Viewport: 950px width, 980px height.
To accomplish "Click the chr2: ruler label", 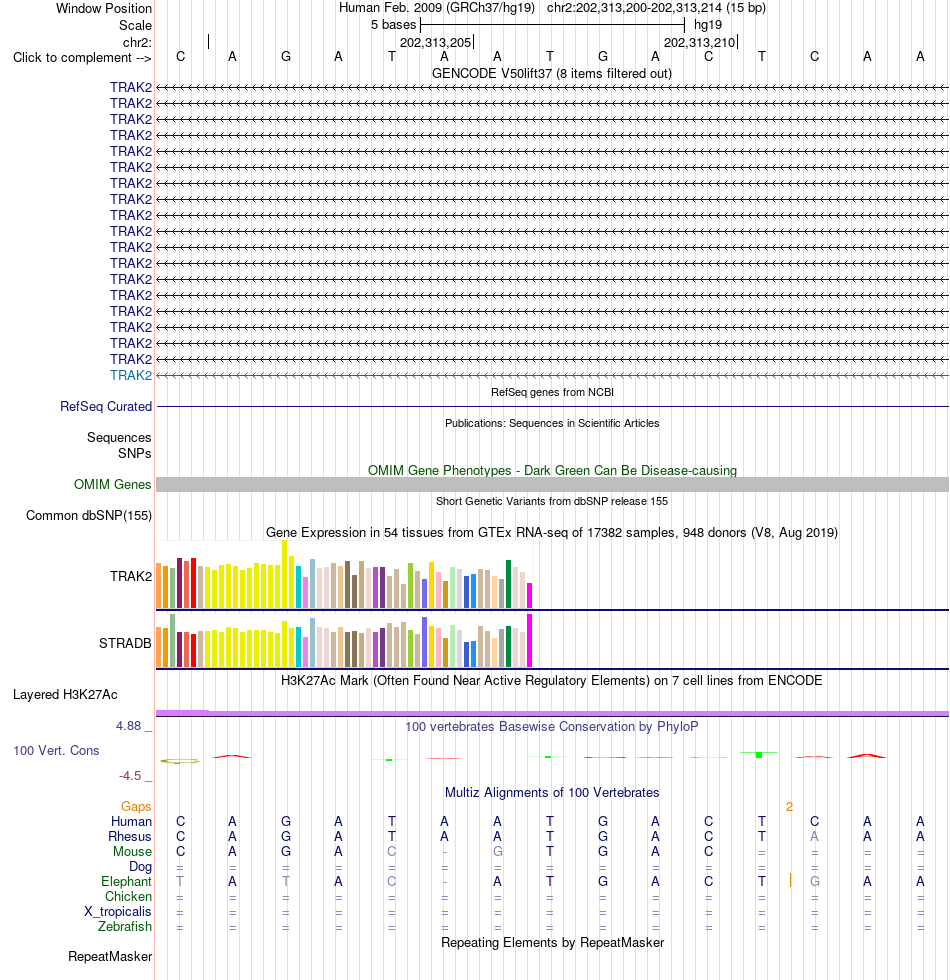I will (137, 42).
